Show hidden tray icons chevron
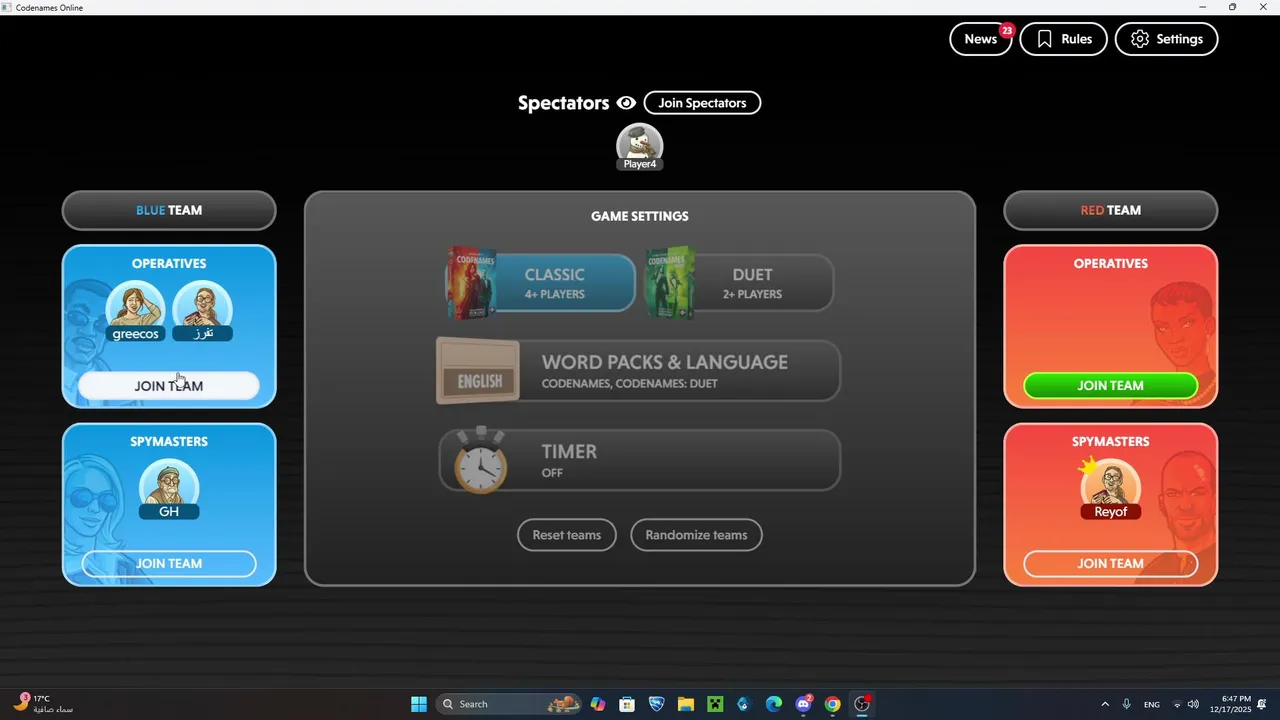Screen dimensions: 1280x720 tap(1104, 704)
